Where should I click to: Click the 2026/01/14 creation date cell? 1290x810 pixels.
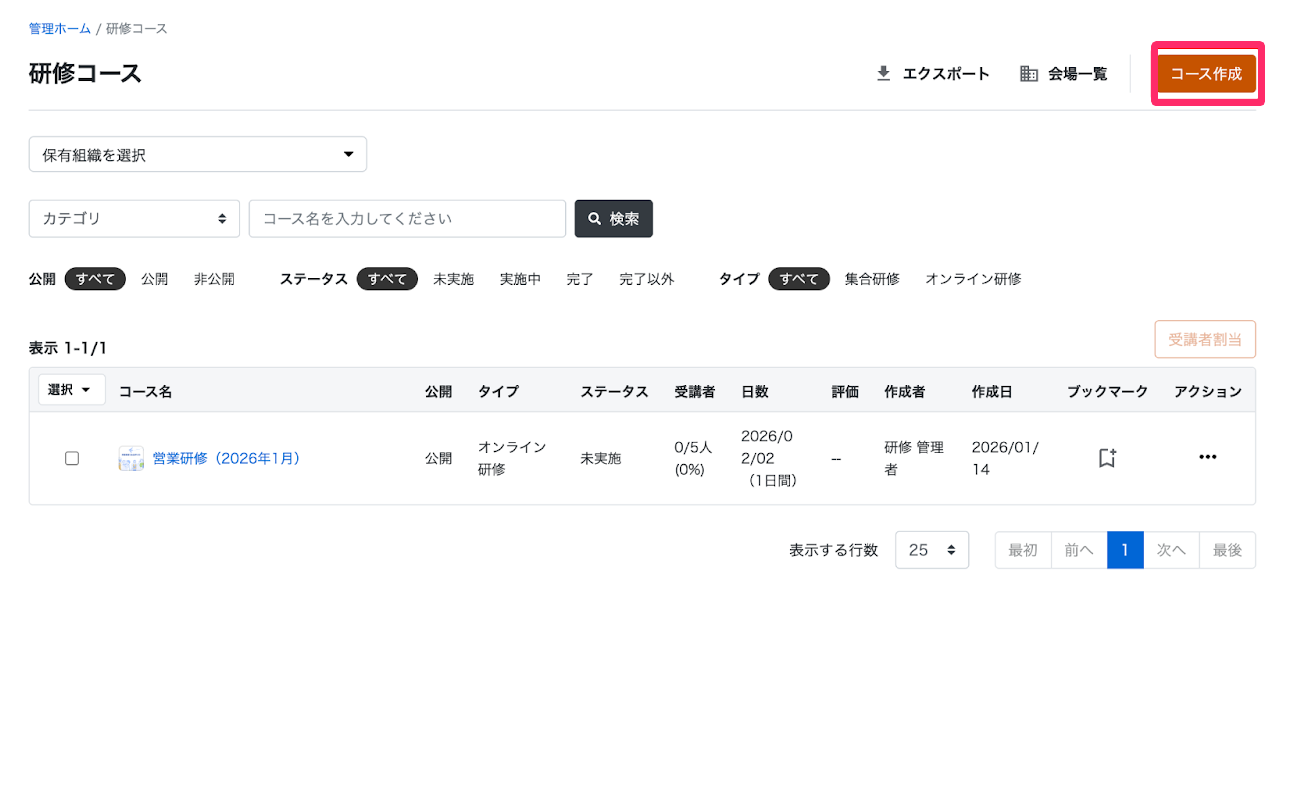(x=1005, y=458)
